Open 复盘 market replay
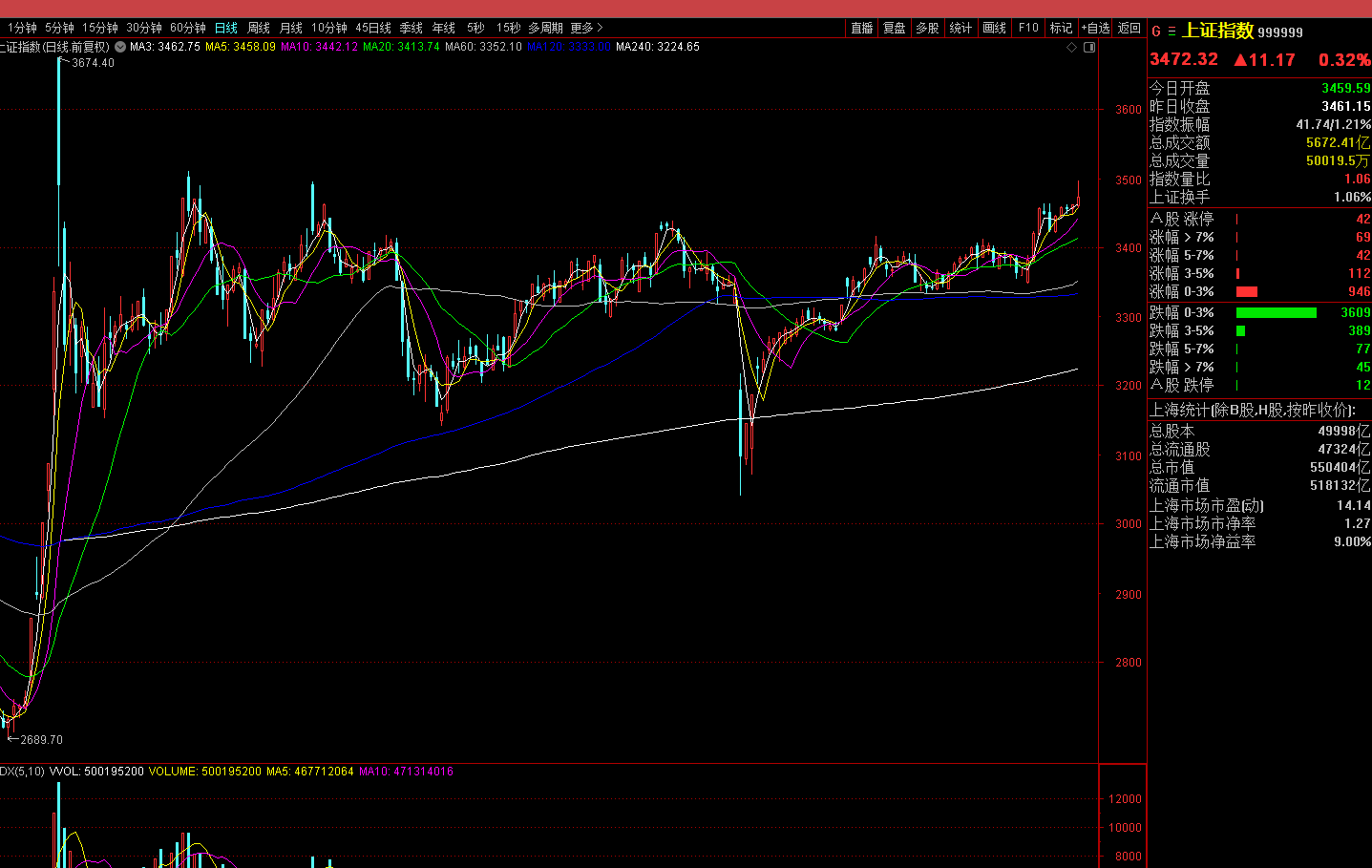Screen dimensions: 1372x868 pyautogui.click(x=895, y=28)
